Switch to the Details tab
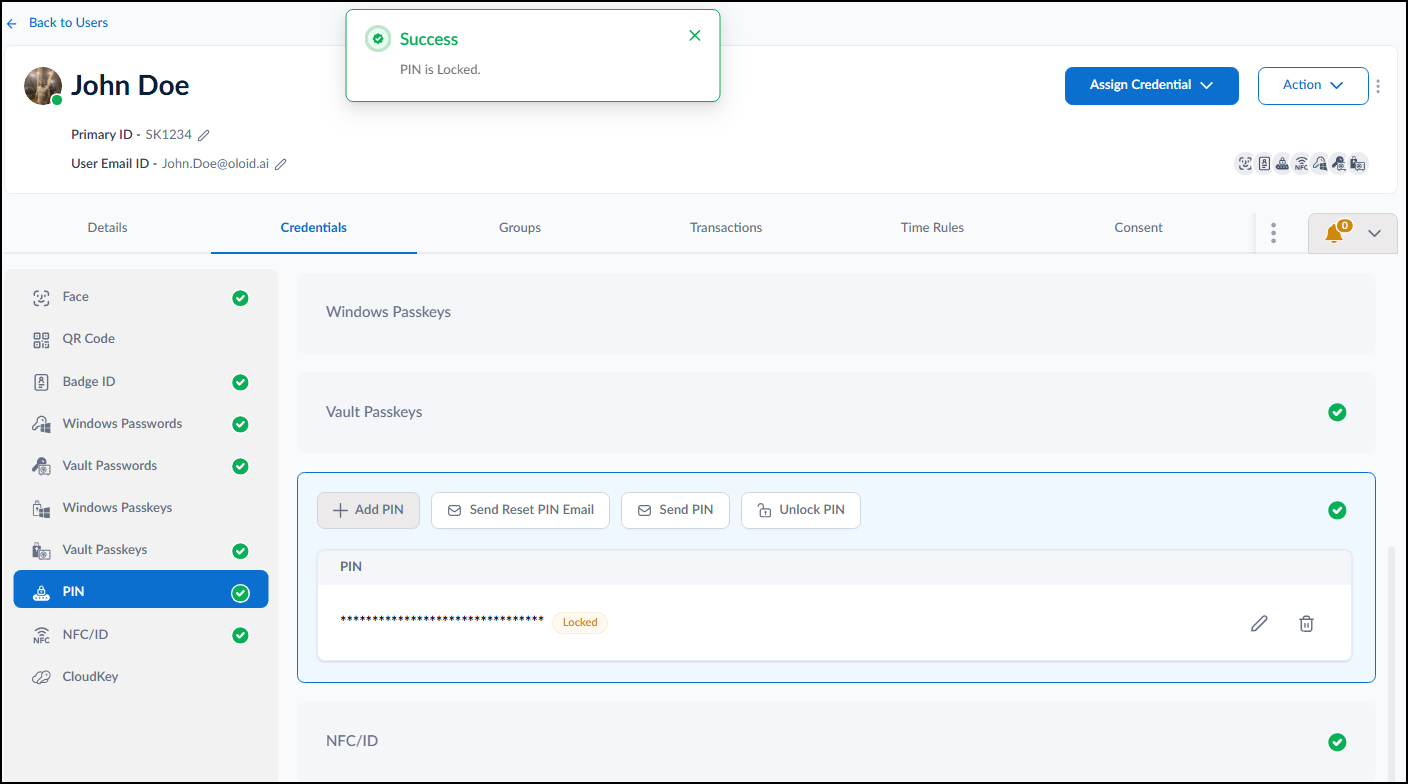 tap(107, 228)
